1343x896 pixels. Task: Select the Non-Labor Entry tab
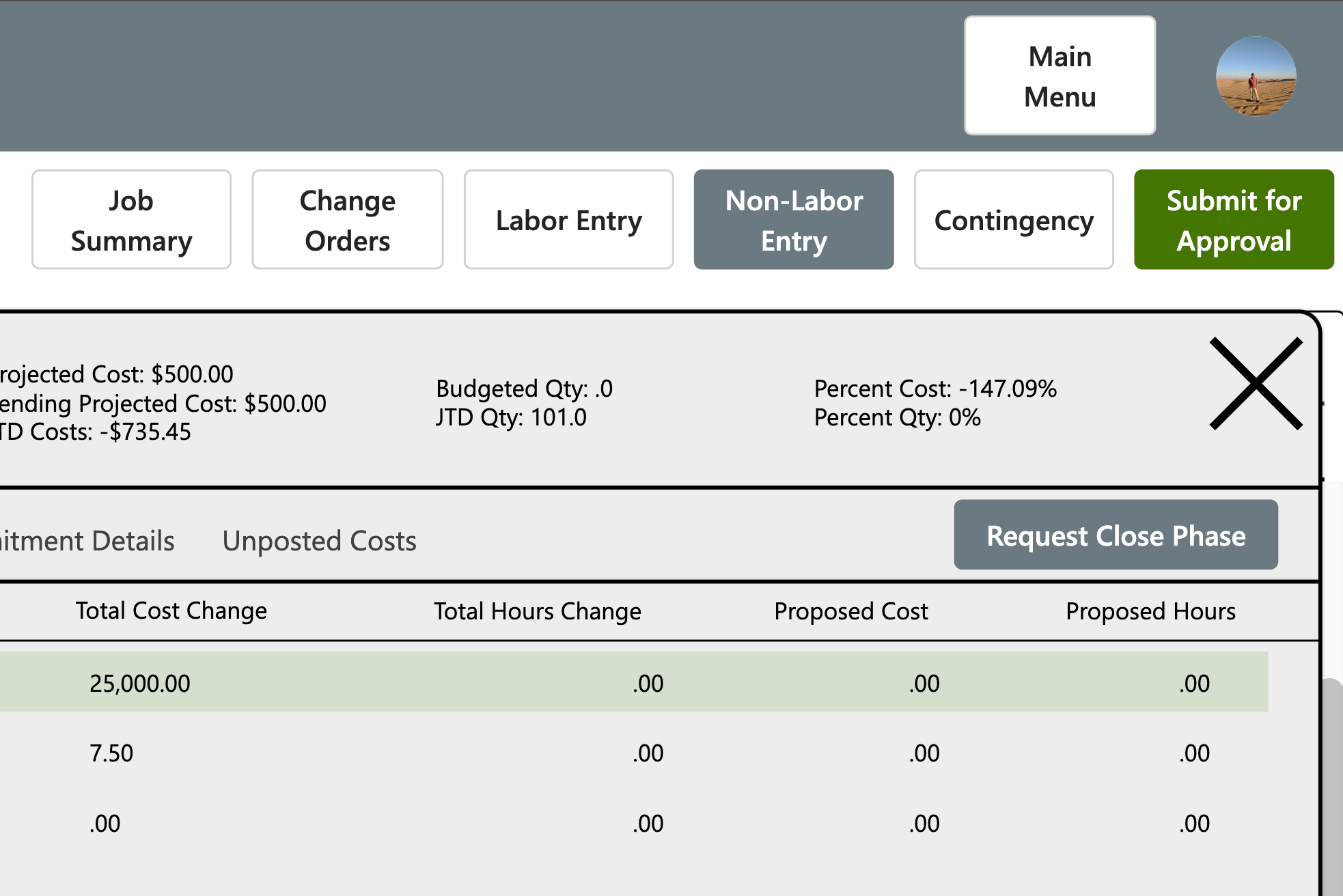[794, 220]
